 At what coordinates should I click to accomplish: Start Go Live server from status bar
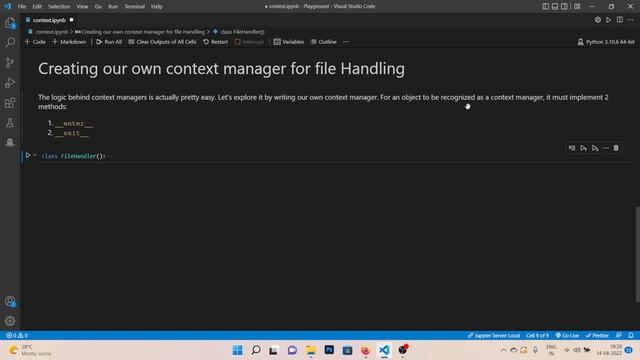coord(567,336)
